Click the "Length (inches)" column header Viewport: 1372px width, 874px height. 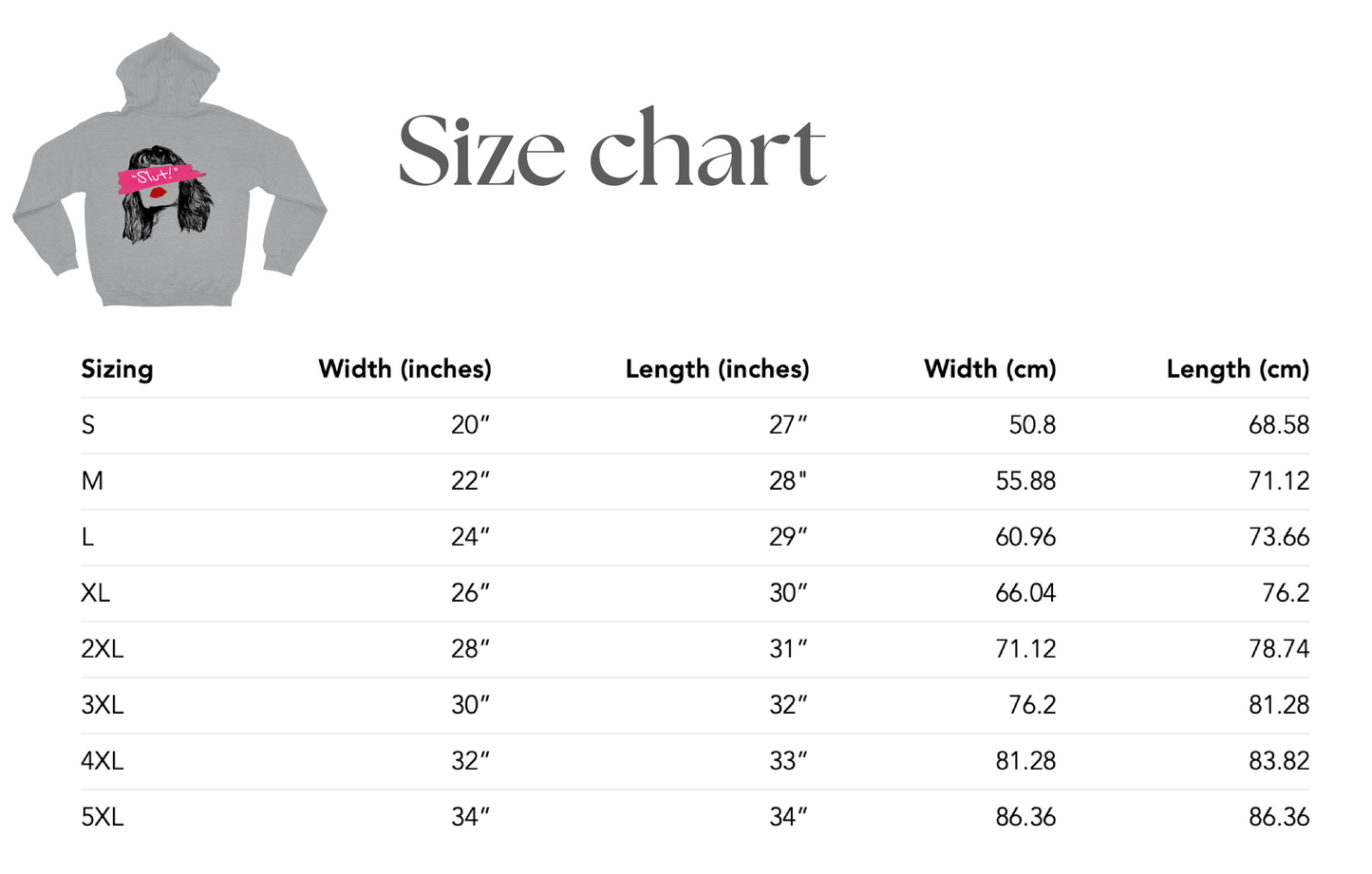717,369
